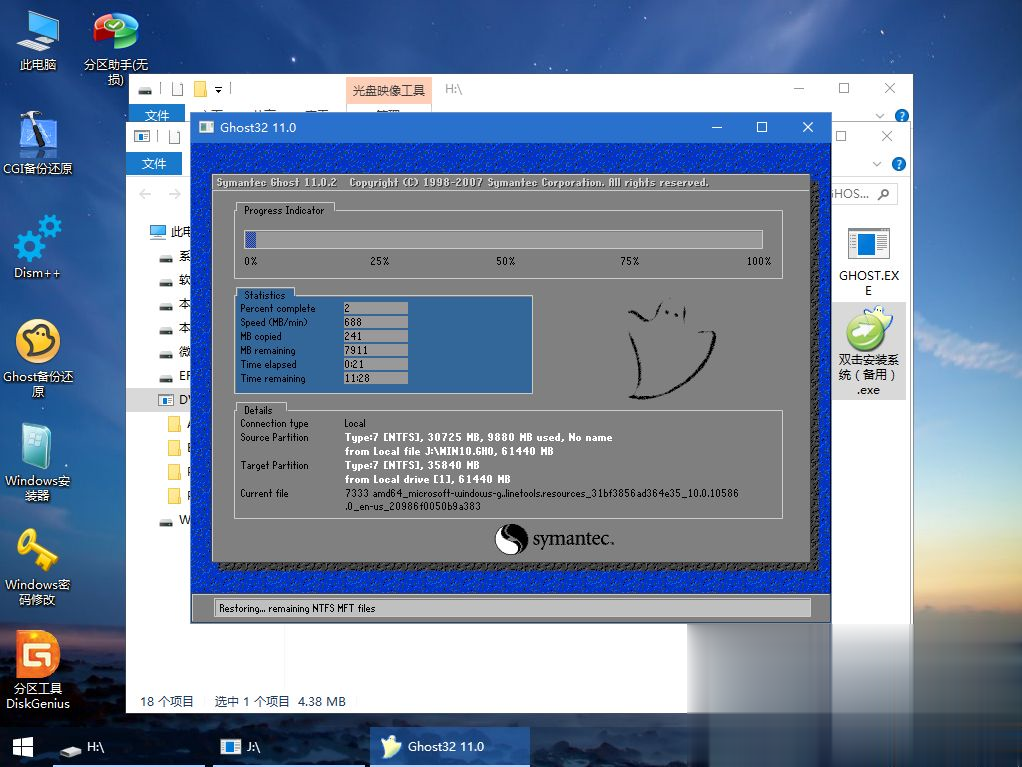Launch 分区工具 DiskGenius desktop icon

[x=38, y=670]
